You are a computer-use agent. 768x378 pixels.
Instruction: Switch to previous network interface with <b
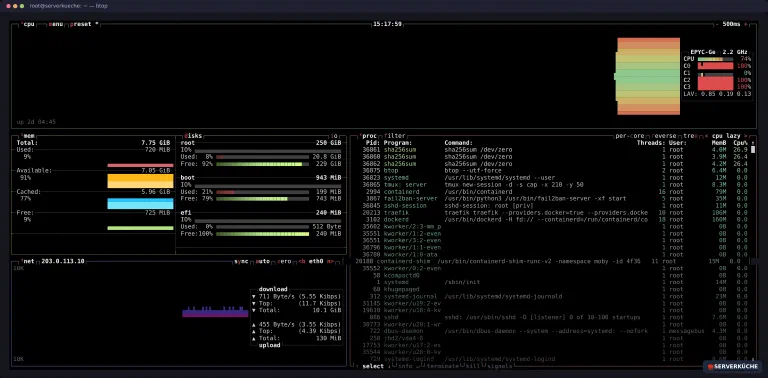302,261
